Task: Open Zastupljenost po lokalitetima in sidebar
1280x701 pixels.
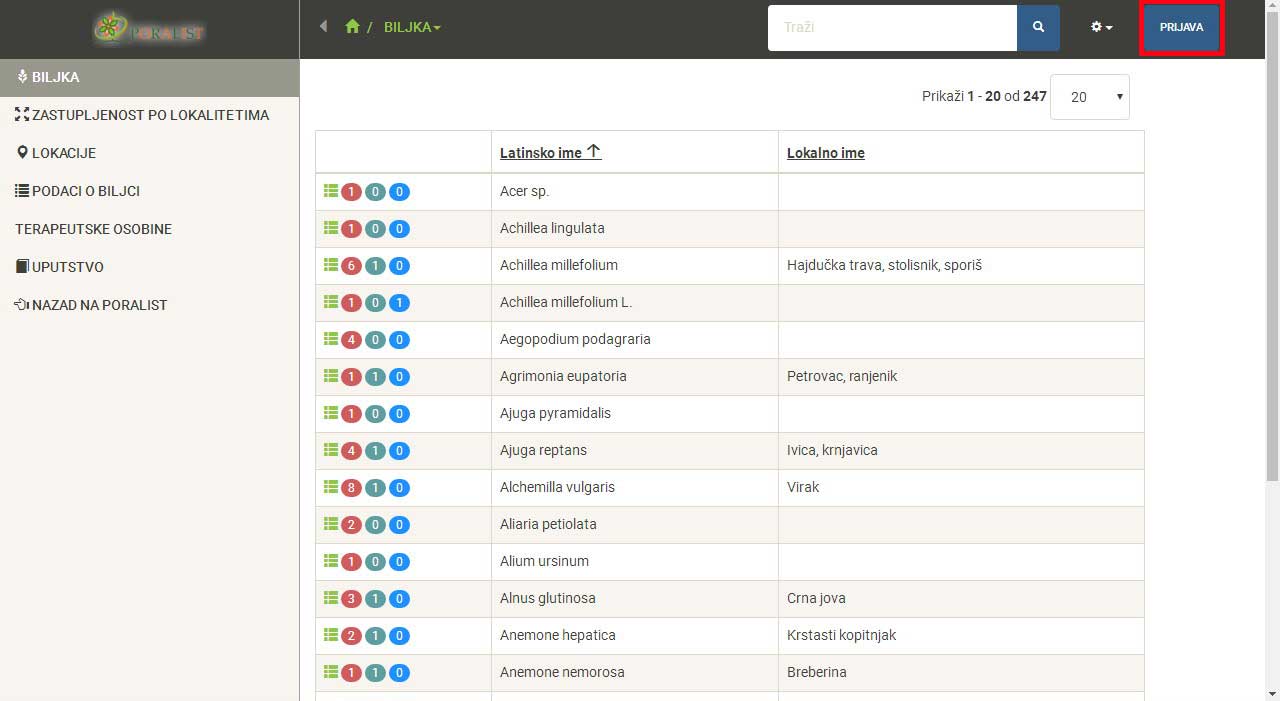Action: click(150, 115)
